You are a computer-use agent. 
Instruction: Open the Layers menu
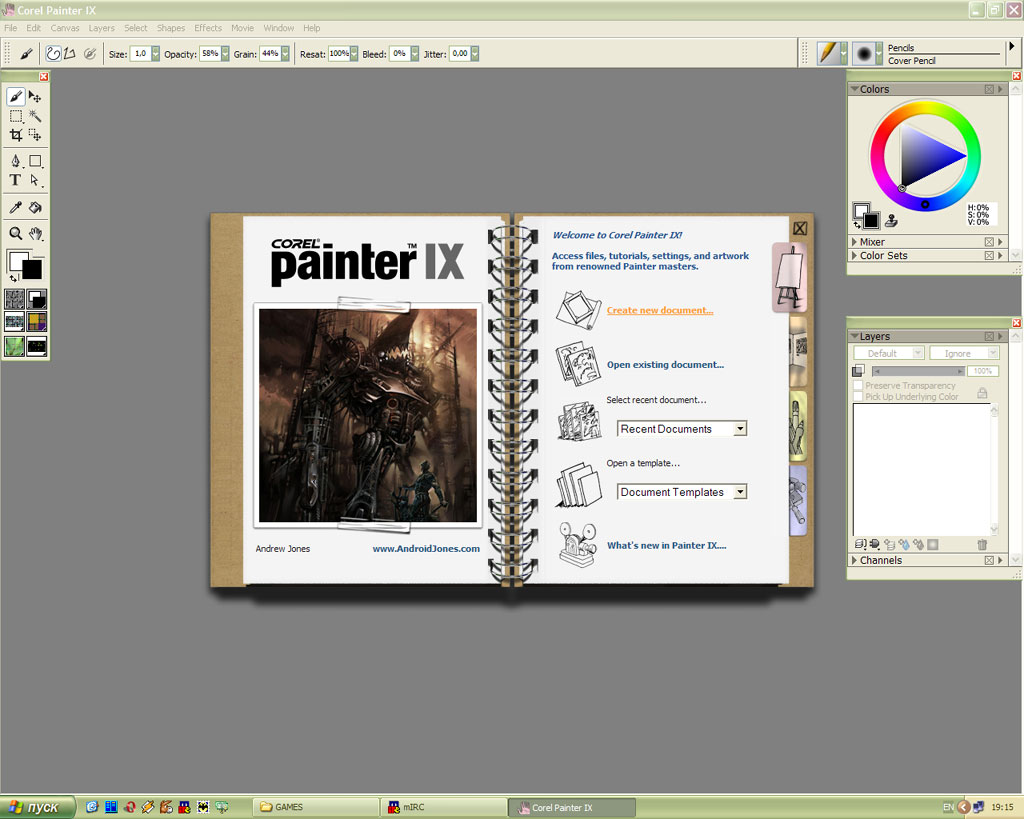pos(101,28)
